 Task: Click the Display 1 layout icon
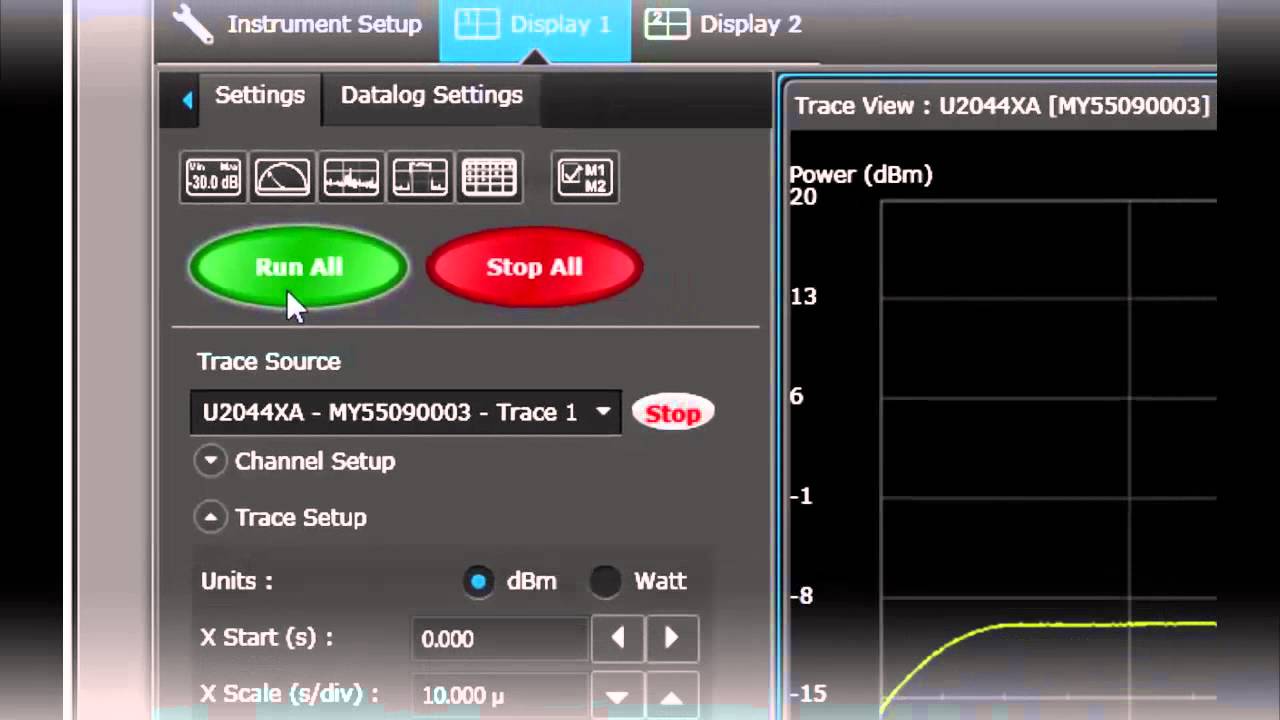(x=477, y=24)
